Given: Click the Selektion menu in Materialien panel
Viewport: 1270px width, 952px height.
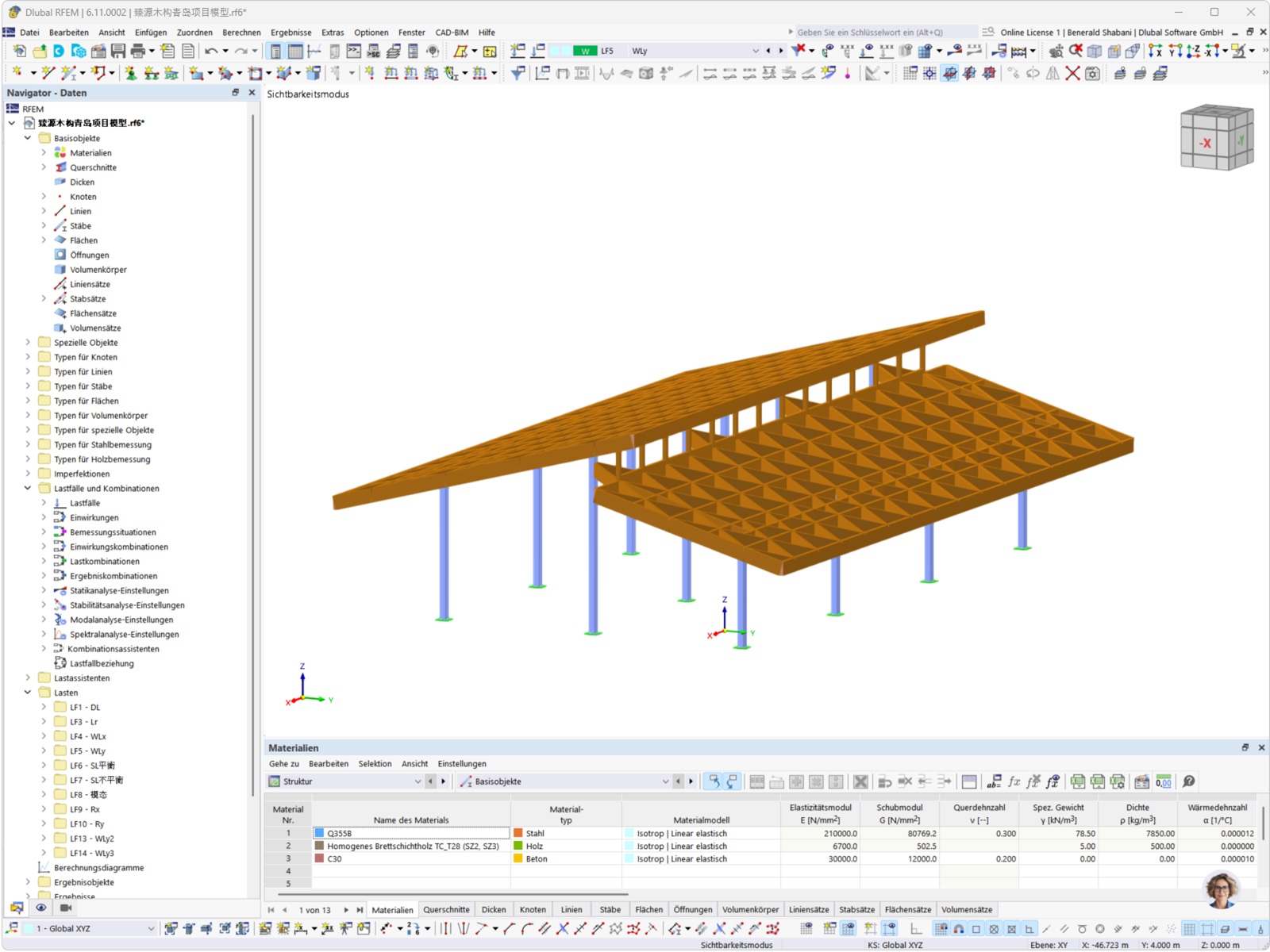Looking at the screenshot, I should coord(375,763).
